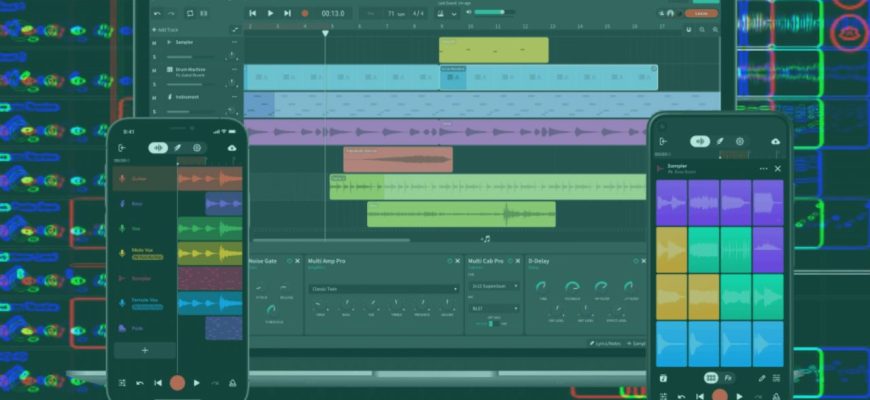
Task: Toggle the power button on Noise Gate effect
Action: [x=289, y=261]
